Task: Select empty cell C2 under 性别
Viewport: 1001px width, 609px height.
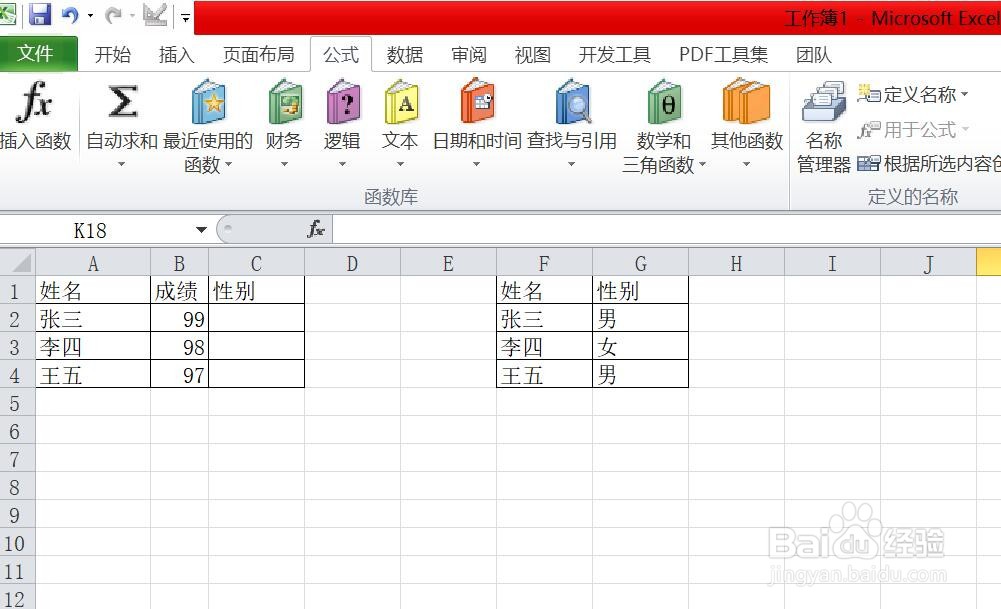Action: (x=257, y=319)
